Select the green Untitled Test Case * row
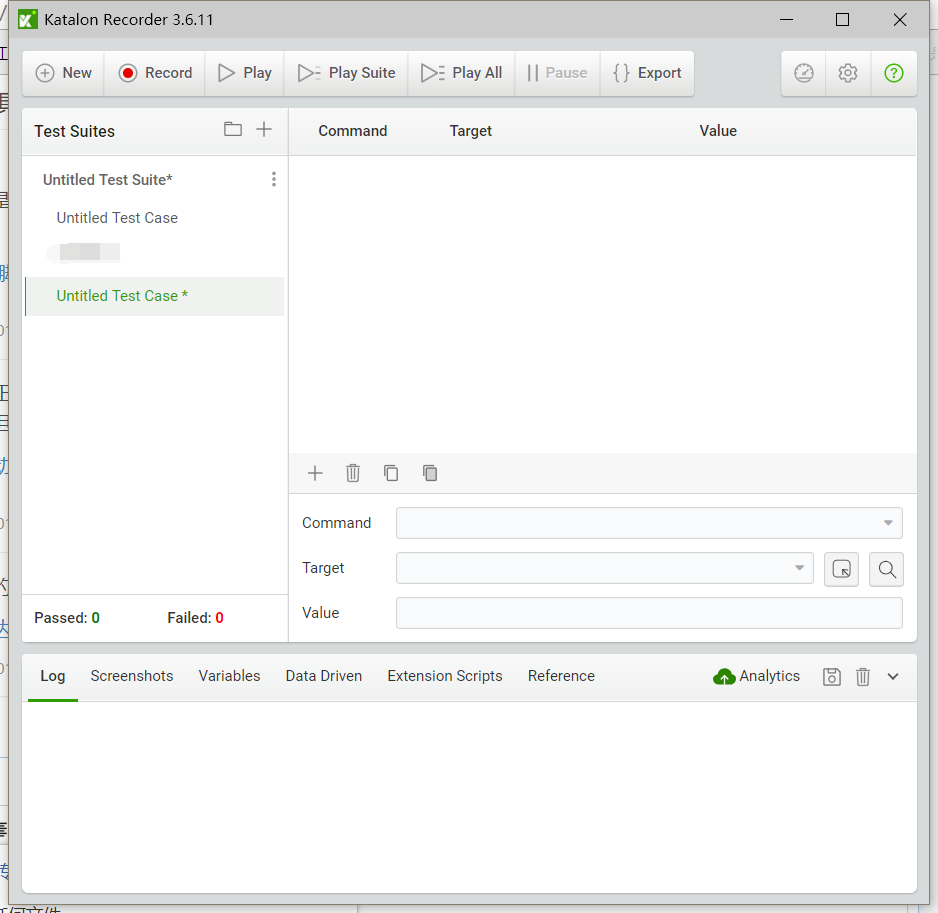Viewport: 938px width, 913px height. tap(154, 296)
